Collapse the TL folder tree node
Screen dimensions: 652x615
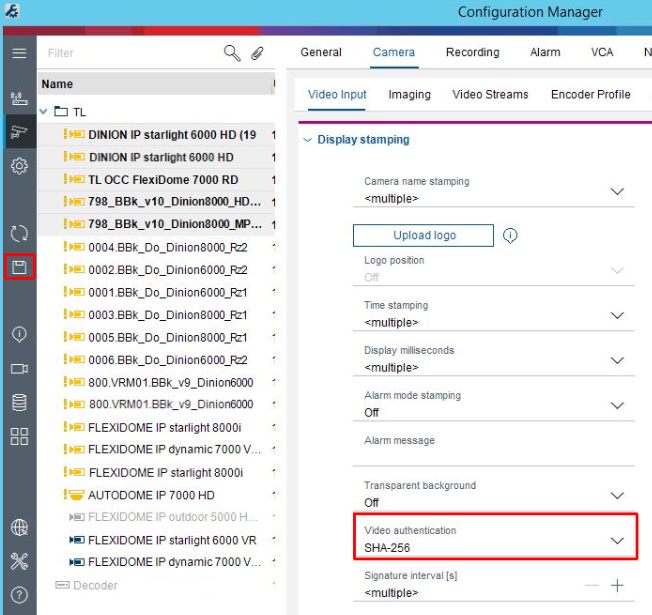(x=44, y=112)
